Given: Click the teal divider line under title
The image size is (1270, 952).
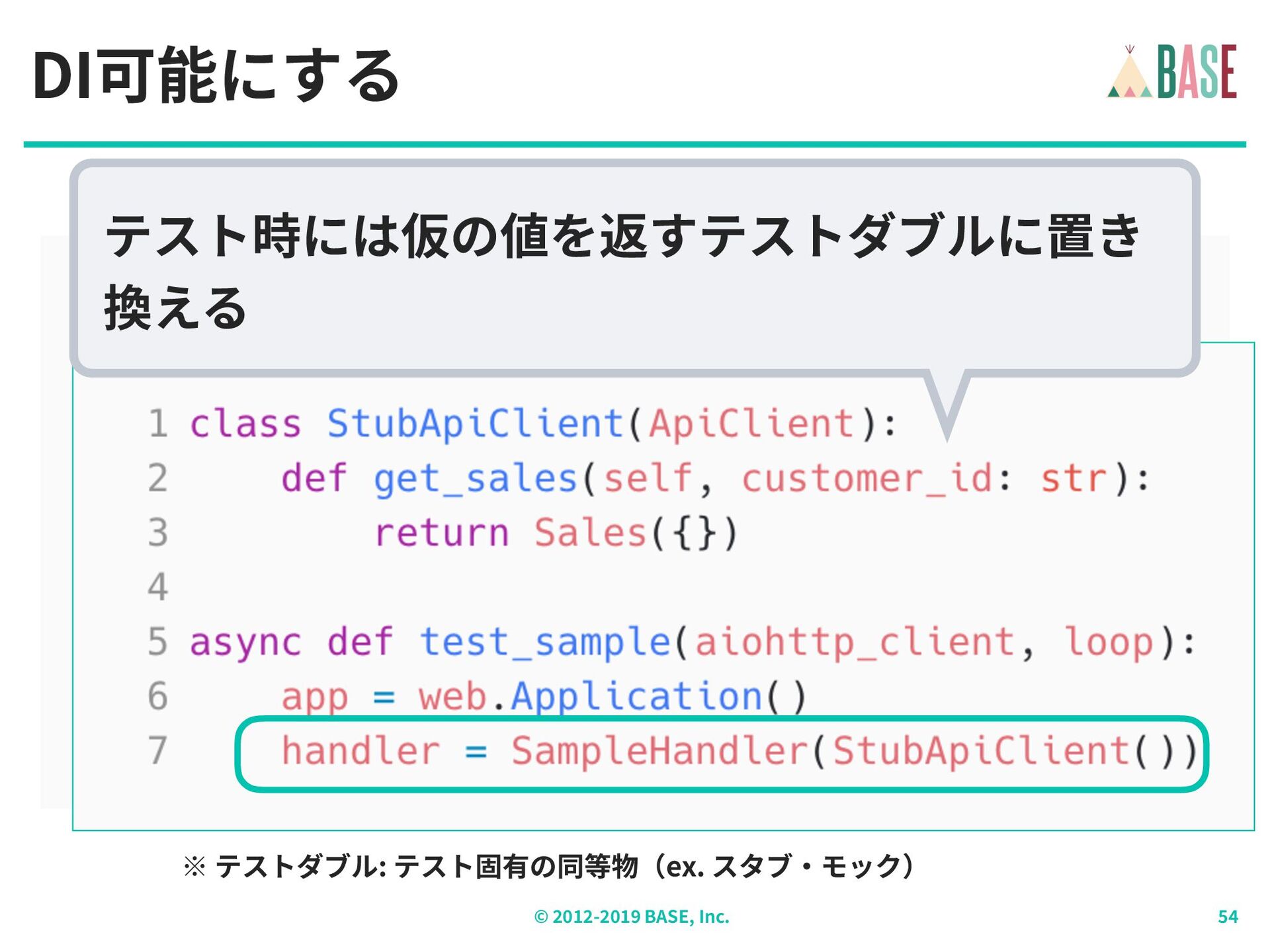Looking at the screenshot, I should [635, 144].
